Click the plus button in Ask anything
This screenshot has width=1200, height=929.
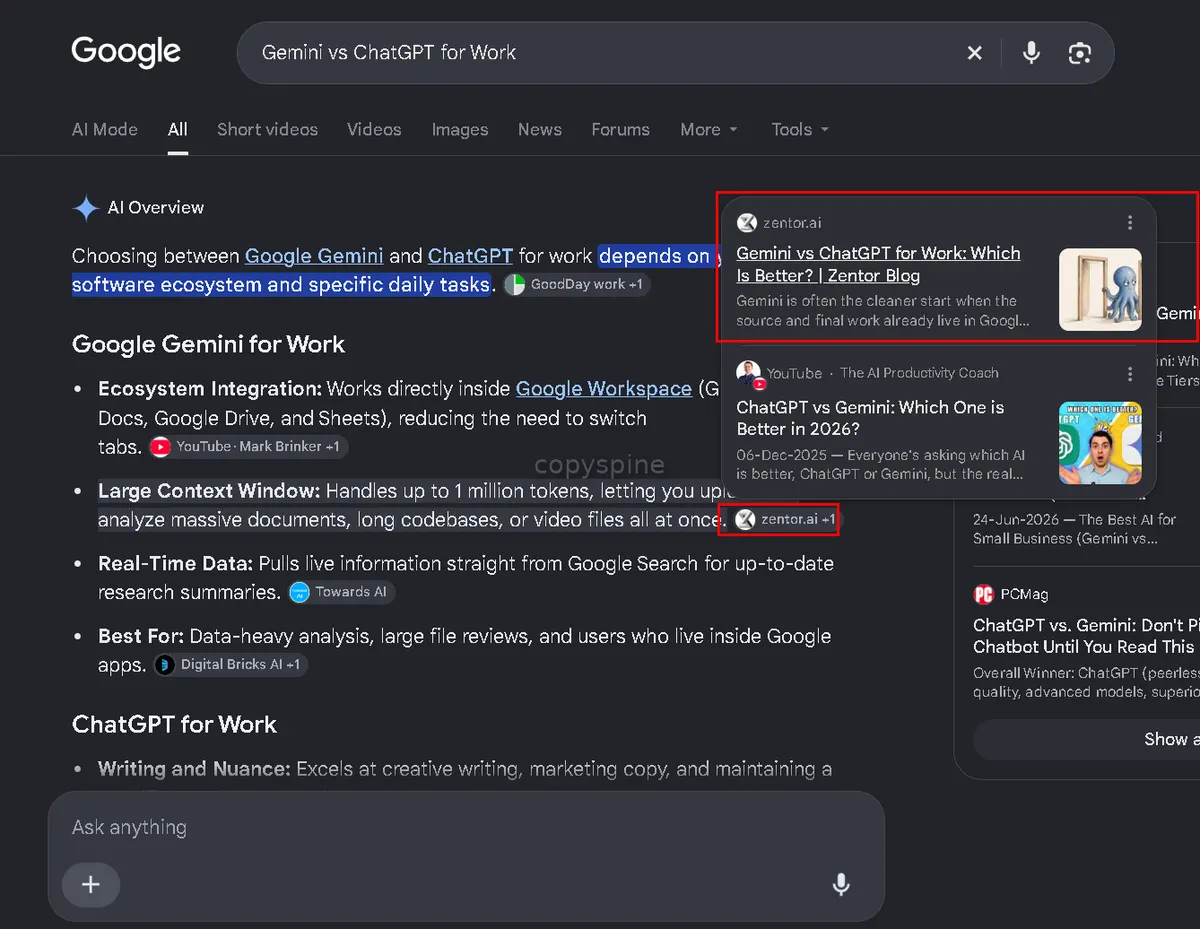tap(91, 884)
